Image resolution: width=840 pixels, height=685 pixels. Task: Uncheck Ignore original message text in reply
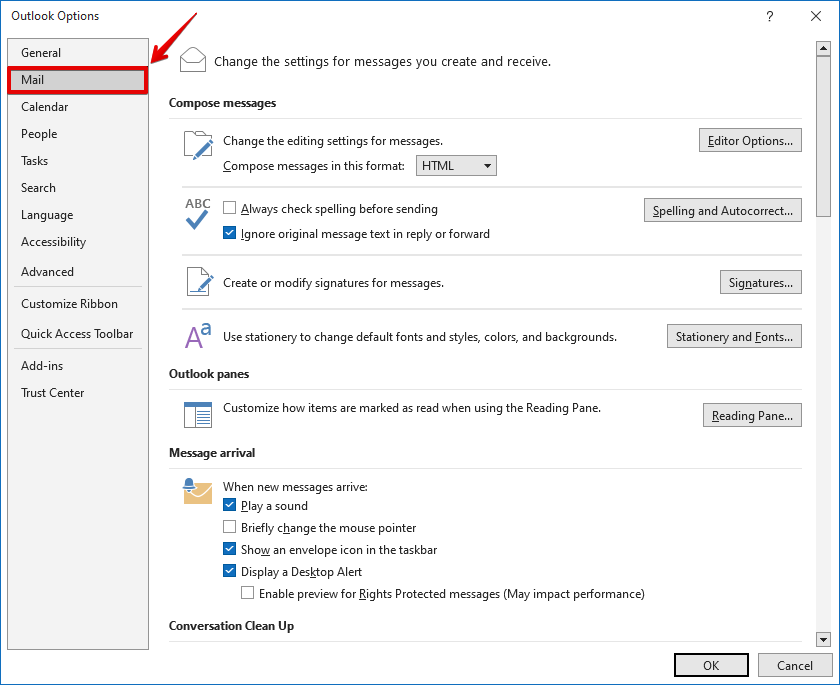[229, 233]
